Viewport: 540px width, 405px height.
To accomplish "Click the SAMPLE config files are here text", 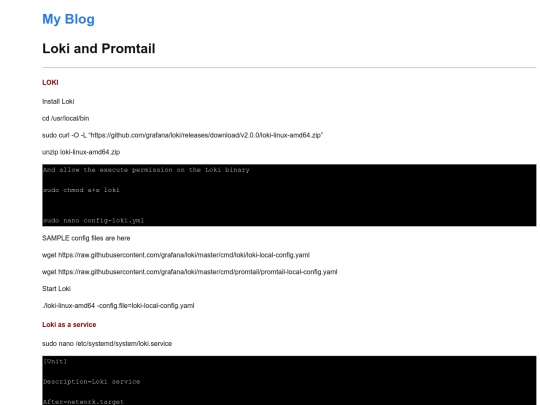I will (86, 238).
